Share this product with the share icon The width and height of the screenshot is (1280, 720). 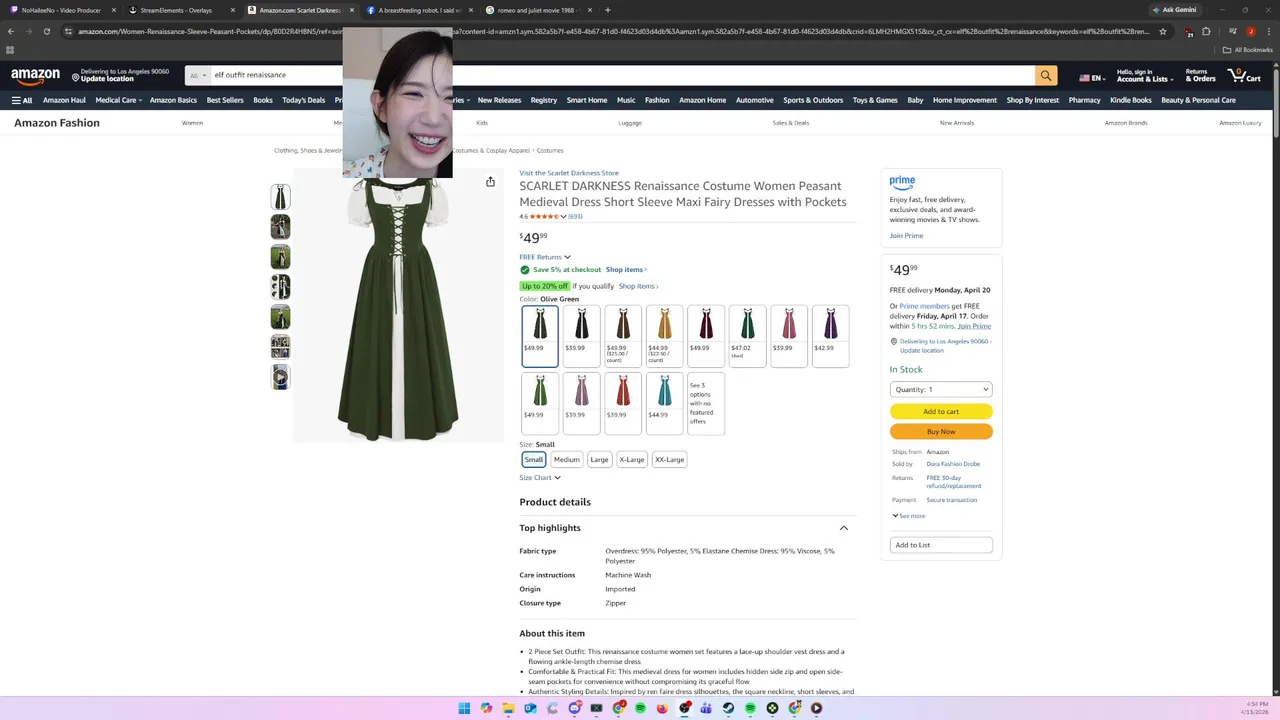[490, 182]
